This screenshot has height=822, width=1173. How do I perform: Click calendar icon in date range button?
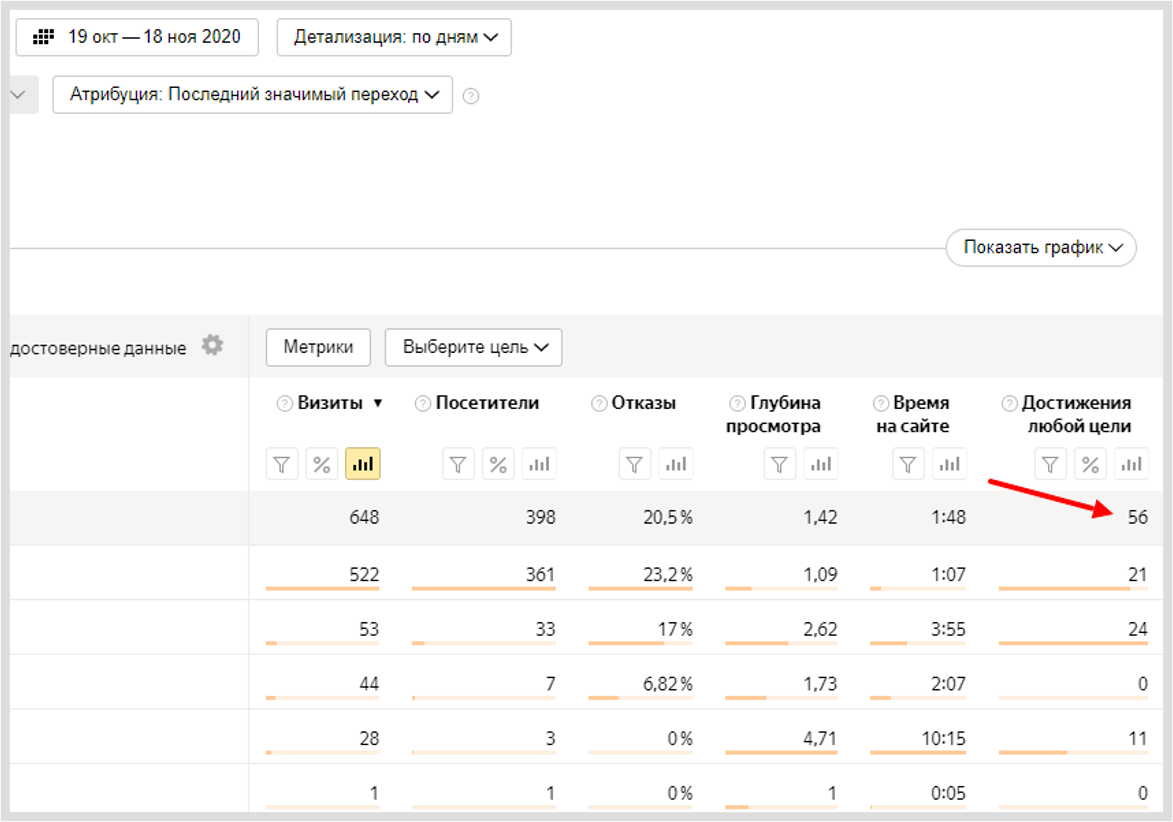[x=43, y=37]
